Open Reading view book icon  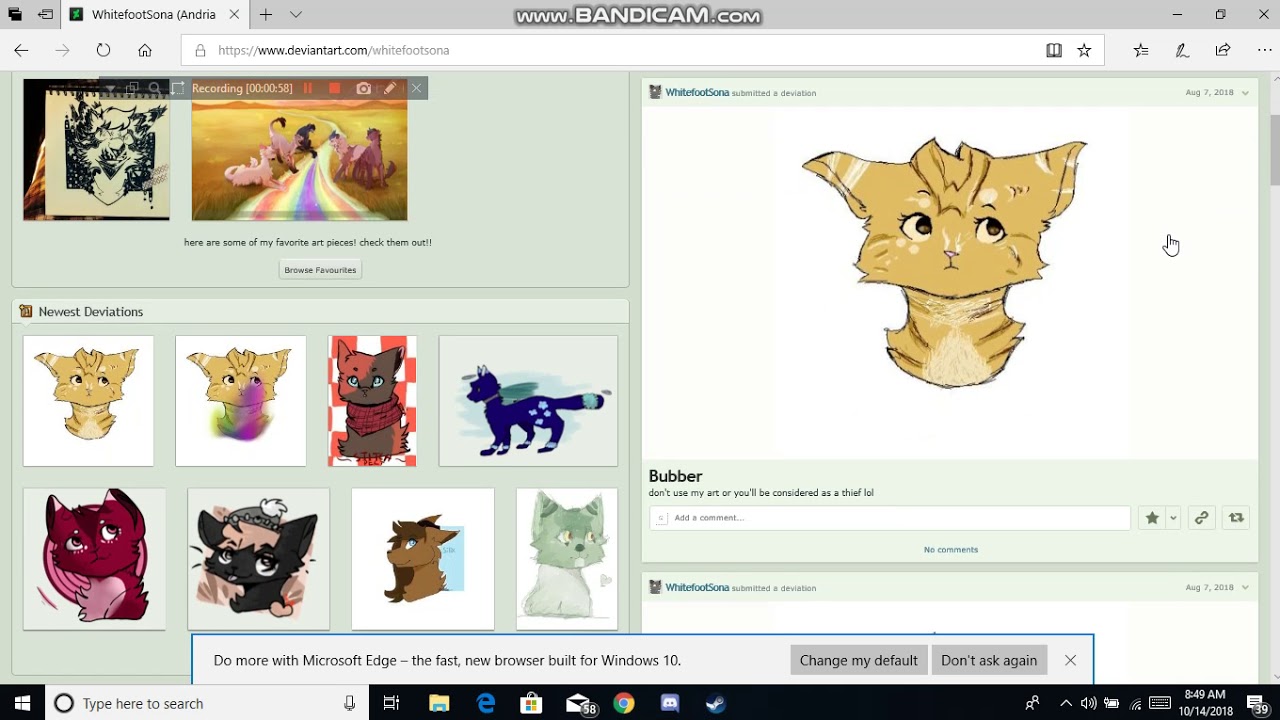click(x=1054, y=50)
